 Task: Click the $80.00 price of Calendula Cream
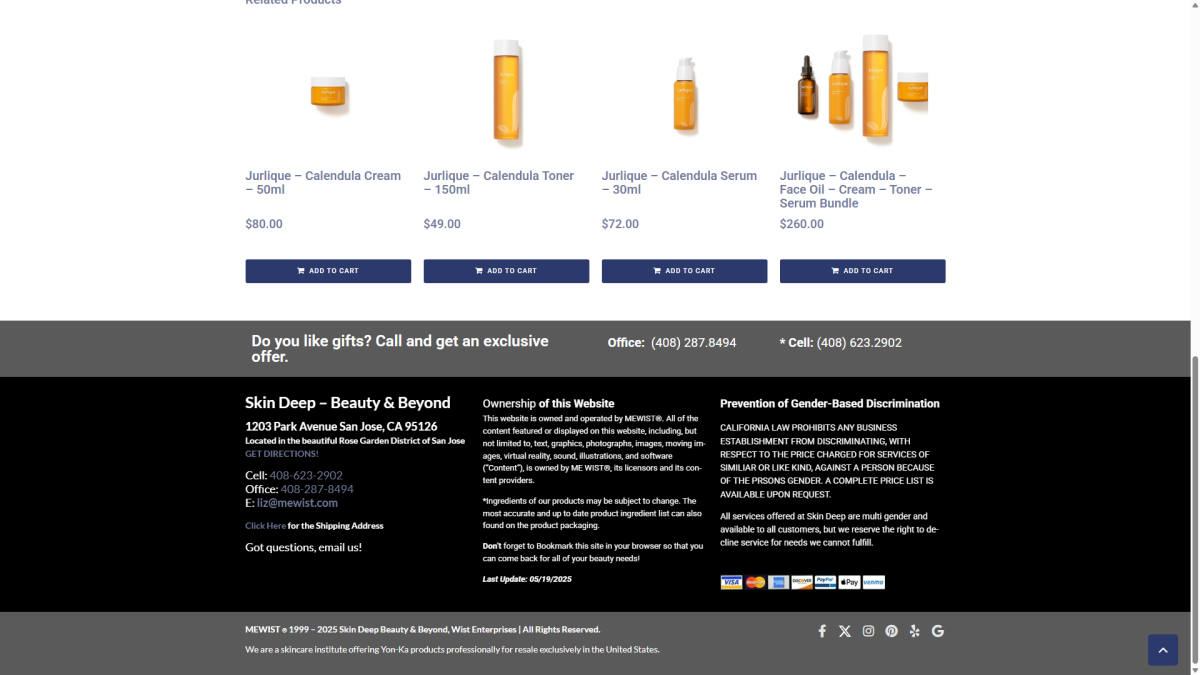click(264, 224)
